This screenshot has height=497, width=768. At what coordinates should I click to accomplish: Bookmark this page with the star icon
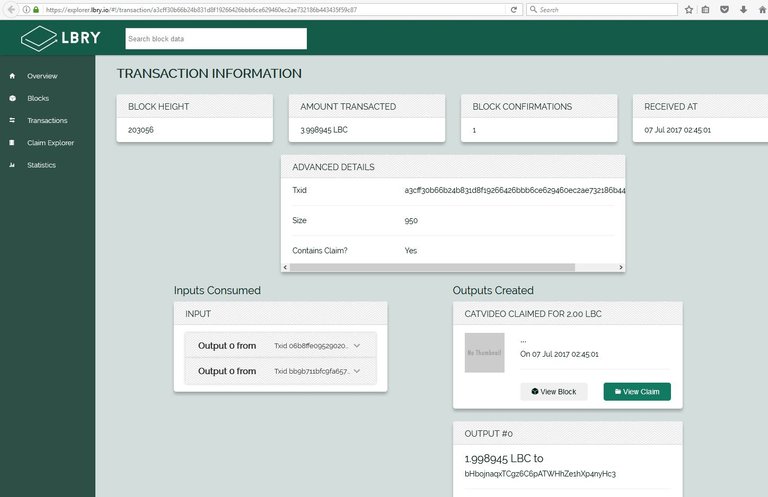click(x=689, y=9)
